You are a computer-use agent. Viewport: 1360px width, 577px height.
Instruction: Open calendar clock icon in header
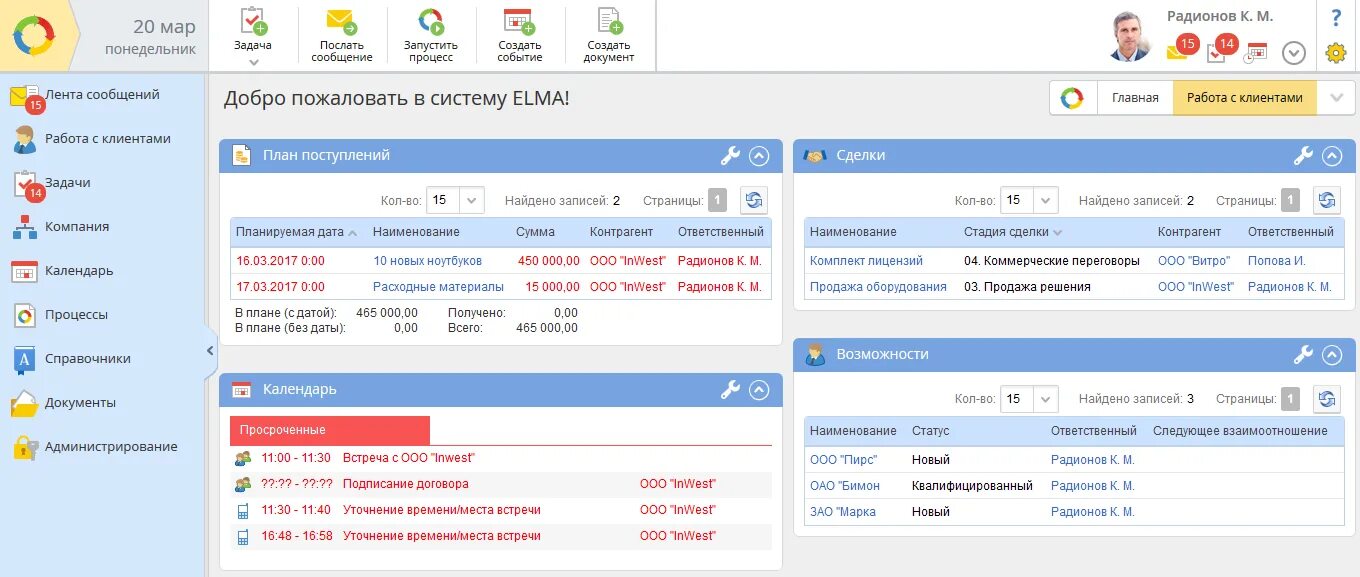click(1255, 52)
